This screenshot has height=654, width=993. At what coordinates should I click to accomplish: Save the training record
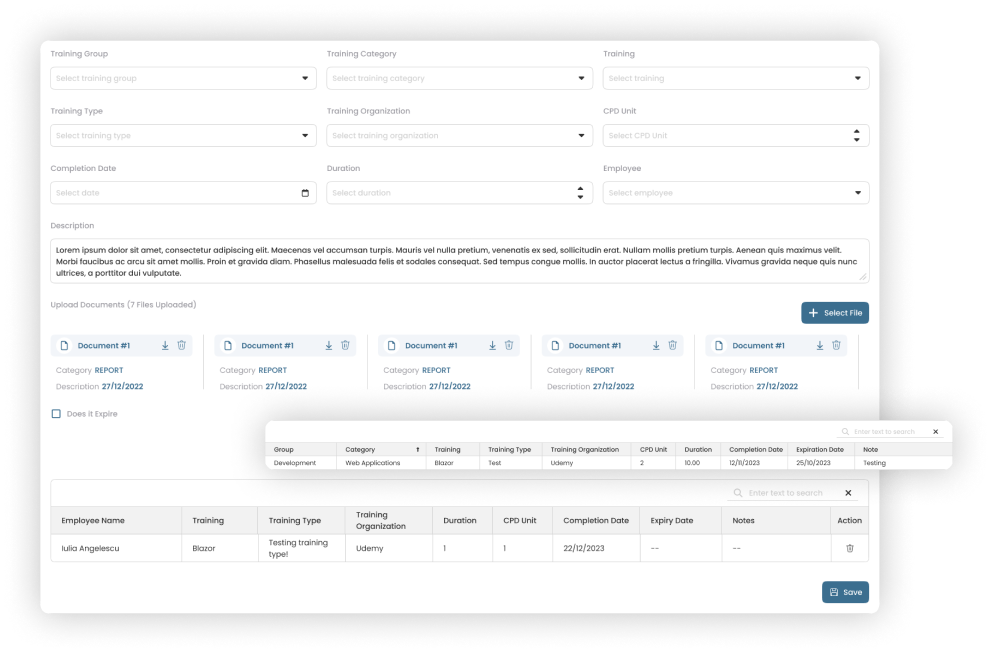point(845,592)
